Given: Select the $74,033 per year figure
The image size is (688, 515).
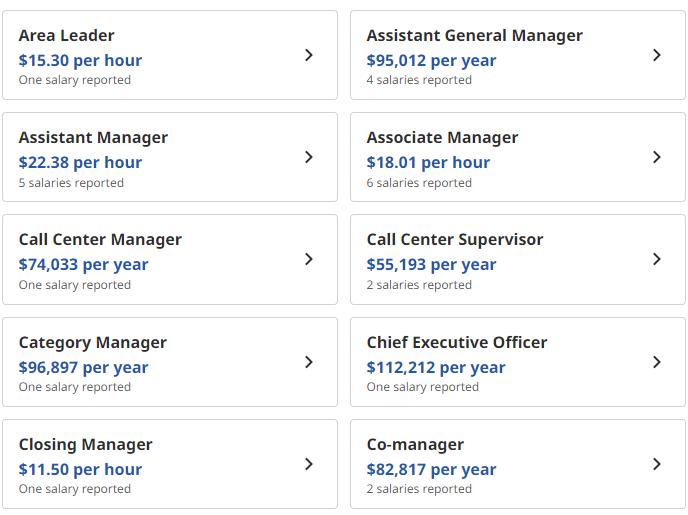Looking at the screenshot, I should (83, 265).
